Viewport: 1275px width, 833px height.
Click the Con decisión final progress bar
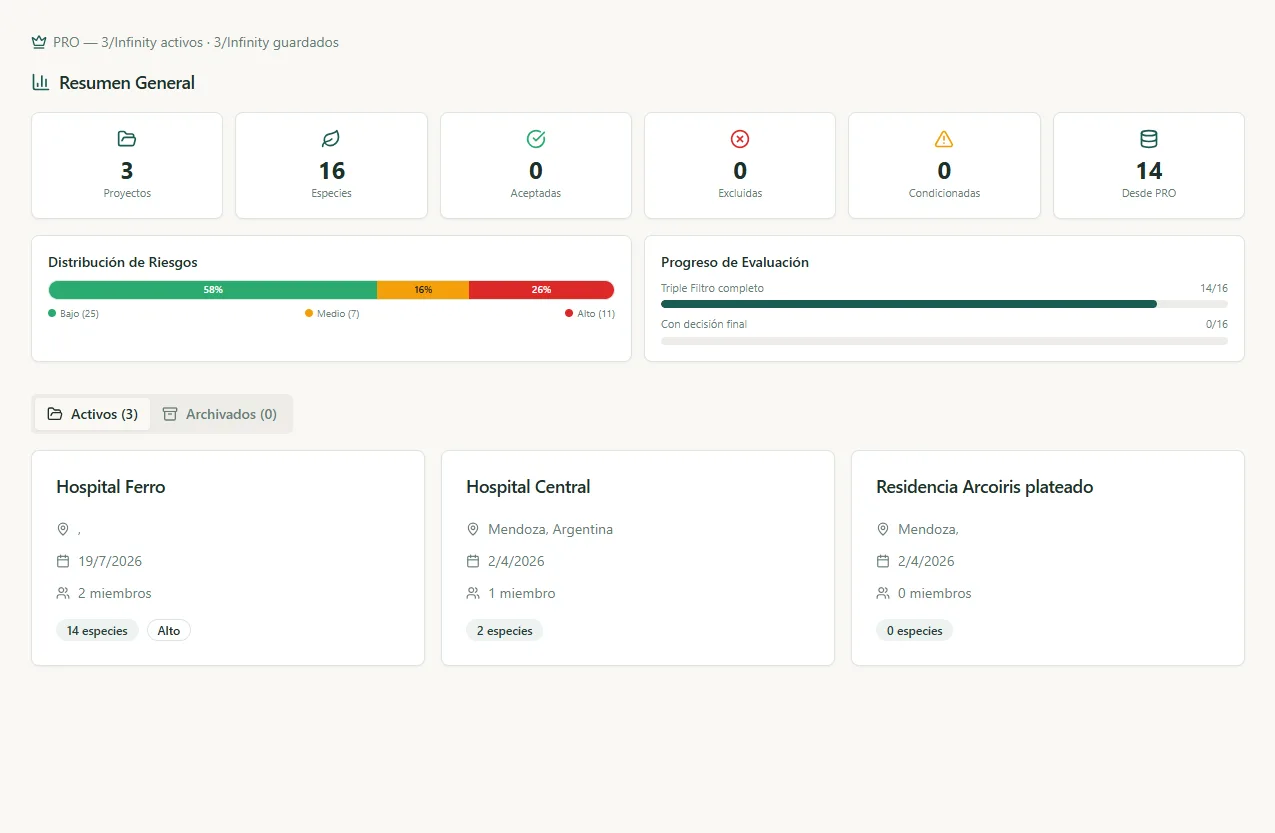click(944, 341)
